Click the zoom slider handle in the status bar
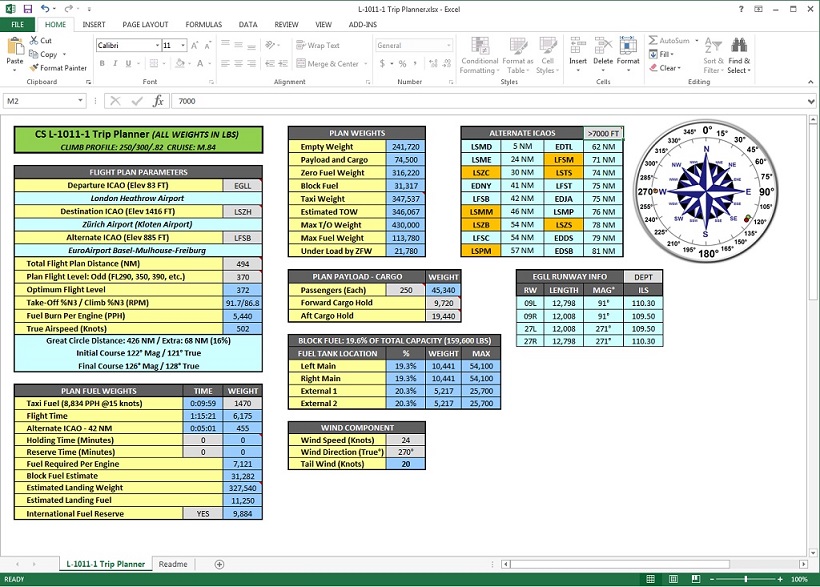 pos(746,579)
